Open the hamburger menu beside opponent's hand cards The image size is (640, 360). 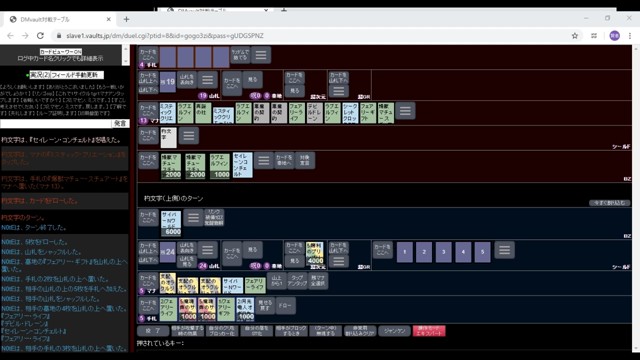[x=261, y=55]
